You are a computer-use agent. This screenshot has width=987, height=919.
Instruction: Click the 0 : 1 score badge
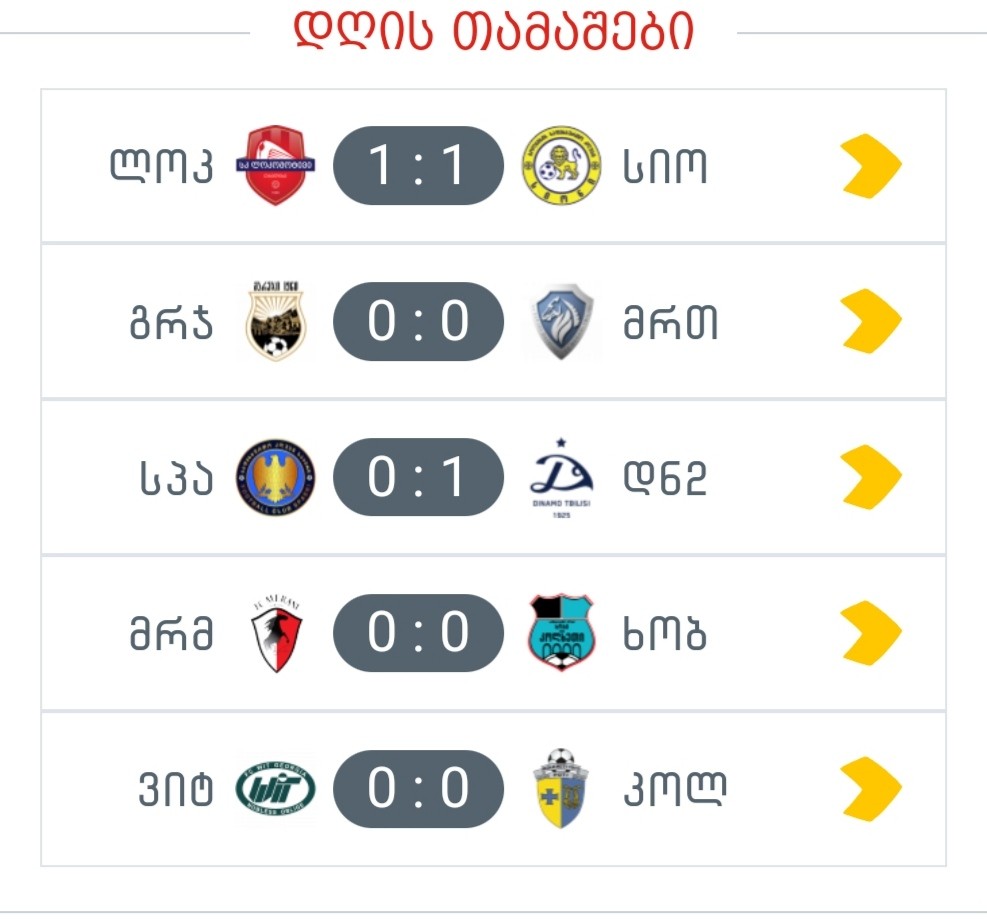pyautogui.click(x=419, y=476)
